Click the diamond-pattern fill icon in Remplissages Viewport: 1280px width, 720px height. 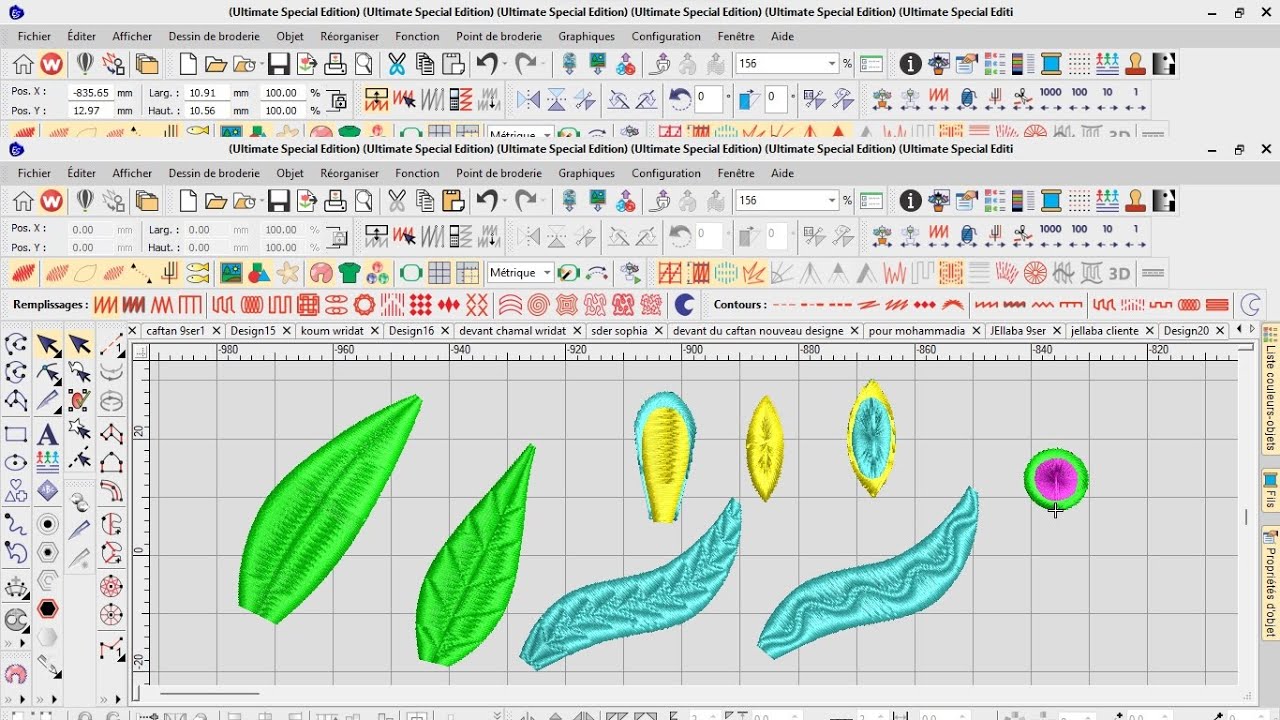[x=421, y=305]
